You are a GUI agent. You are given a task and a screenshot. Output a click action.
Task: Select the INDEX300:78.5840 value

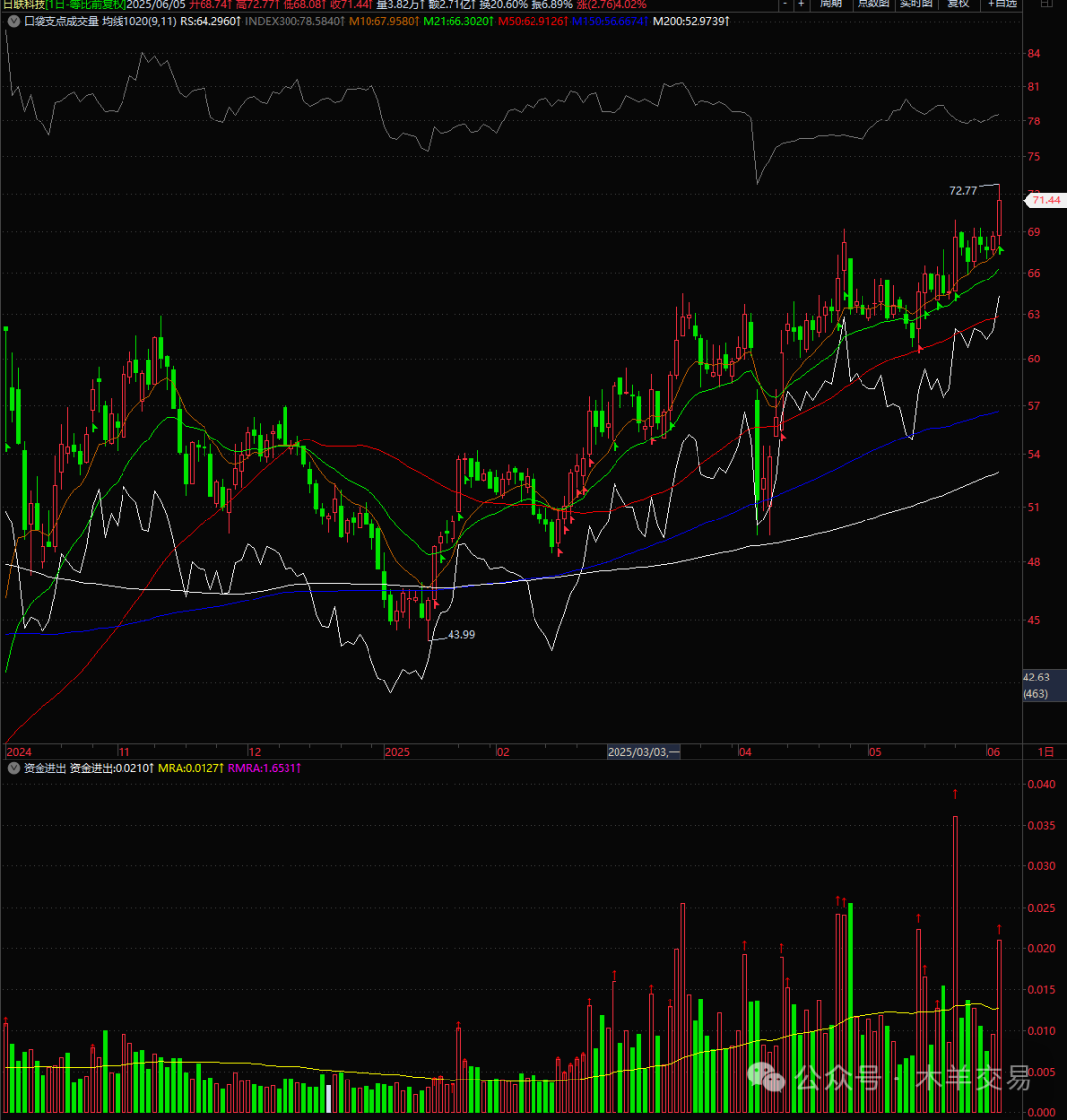tap(294, 22)
